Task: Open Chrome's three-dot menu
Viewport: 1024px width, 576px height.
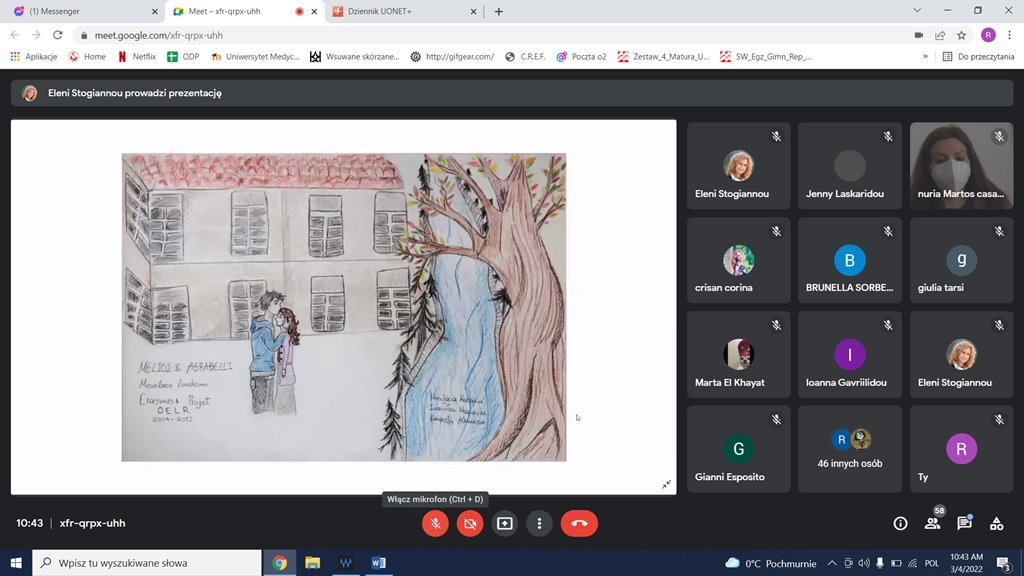Action: point(1010,35)
